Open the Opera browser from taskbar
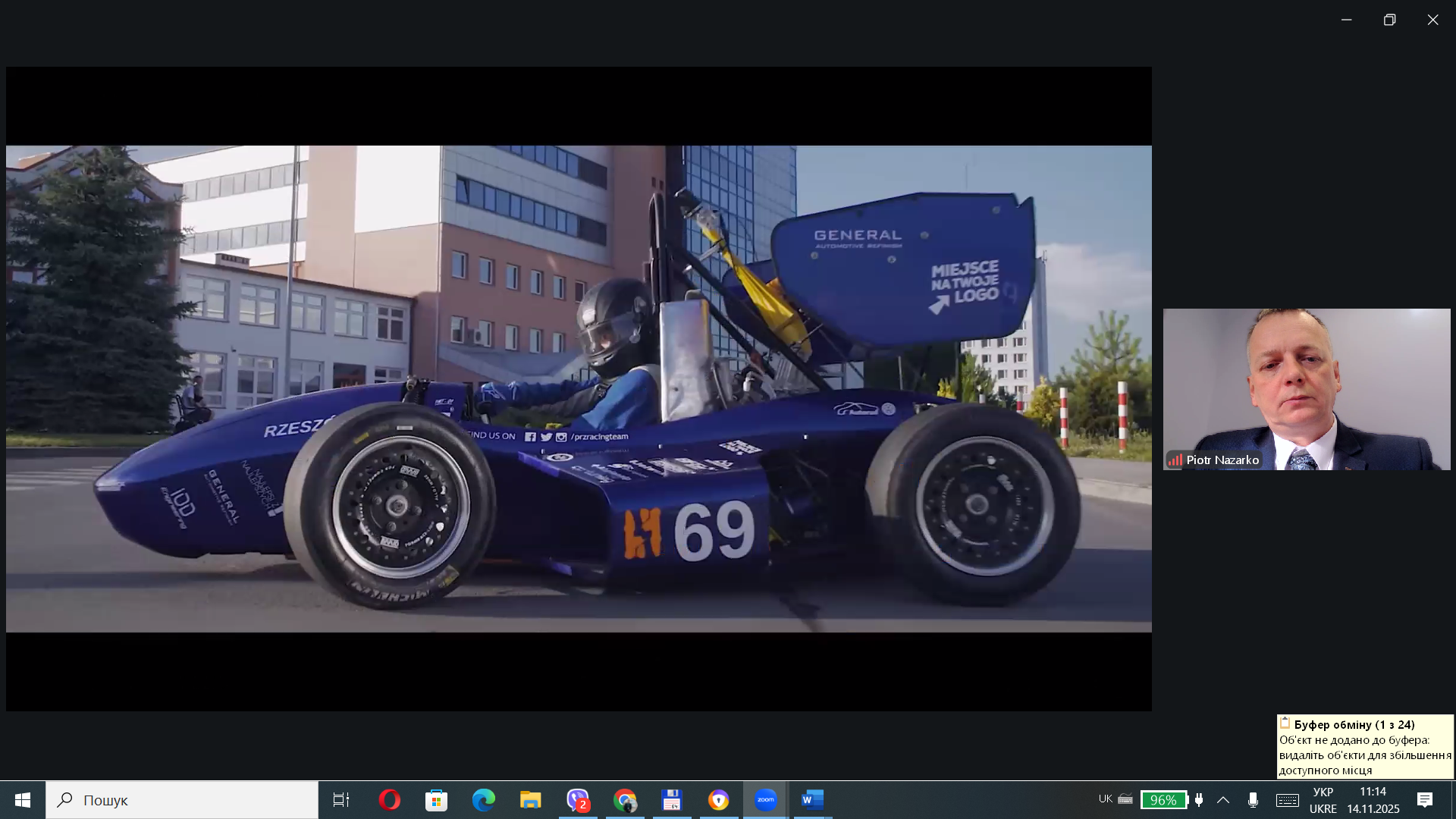 [x=389, y=800]
